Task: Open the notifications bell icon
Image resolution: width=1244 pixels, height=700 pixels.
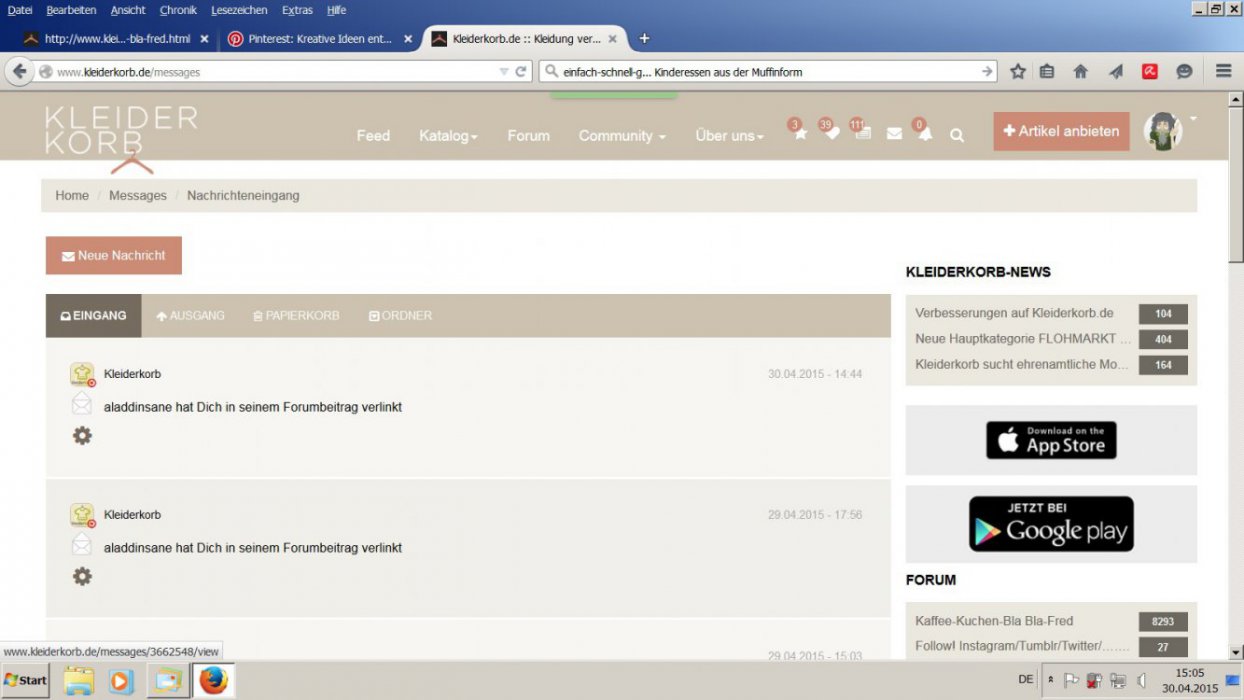Action: click(925, 135)
